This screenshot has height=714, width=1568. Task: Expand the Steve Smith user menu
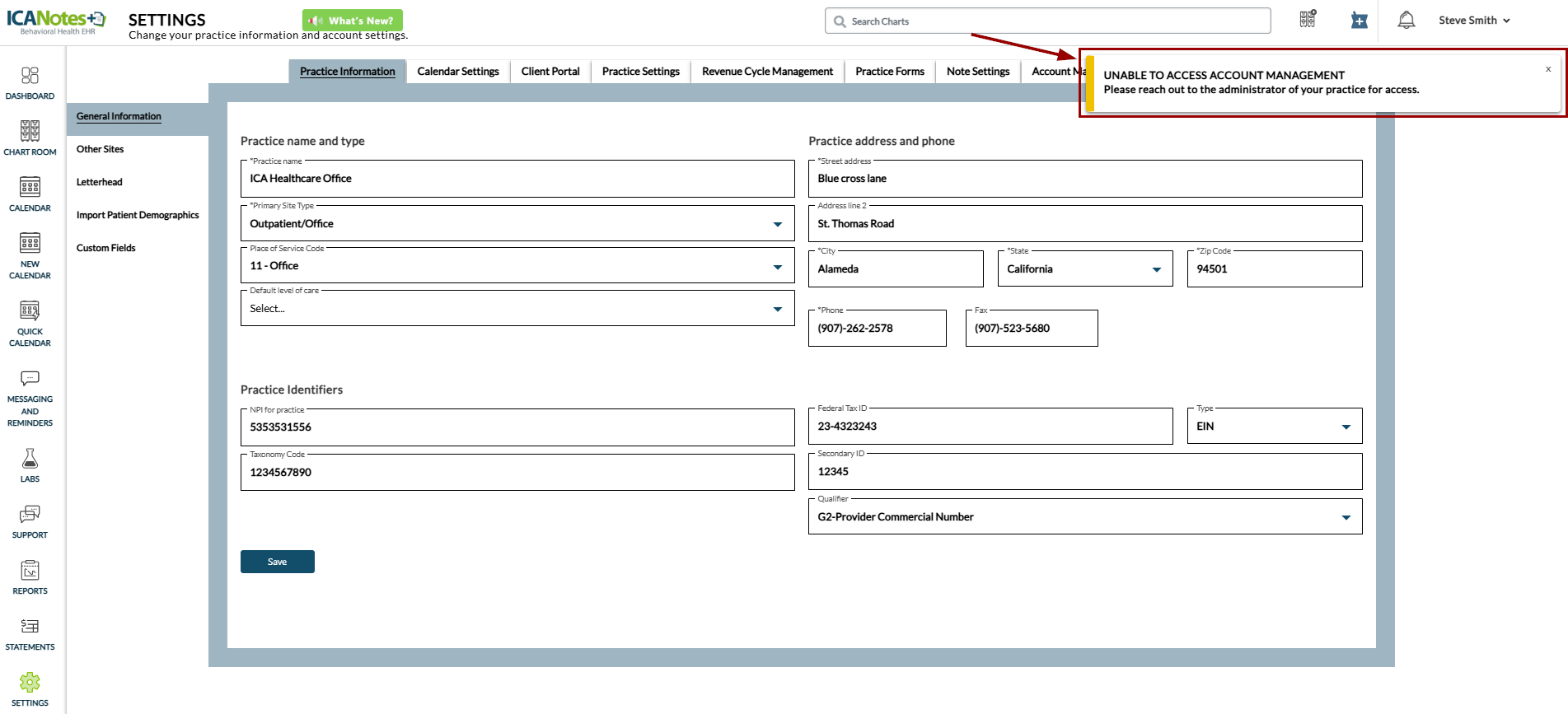tap(1473, 21)
